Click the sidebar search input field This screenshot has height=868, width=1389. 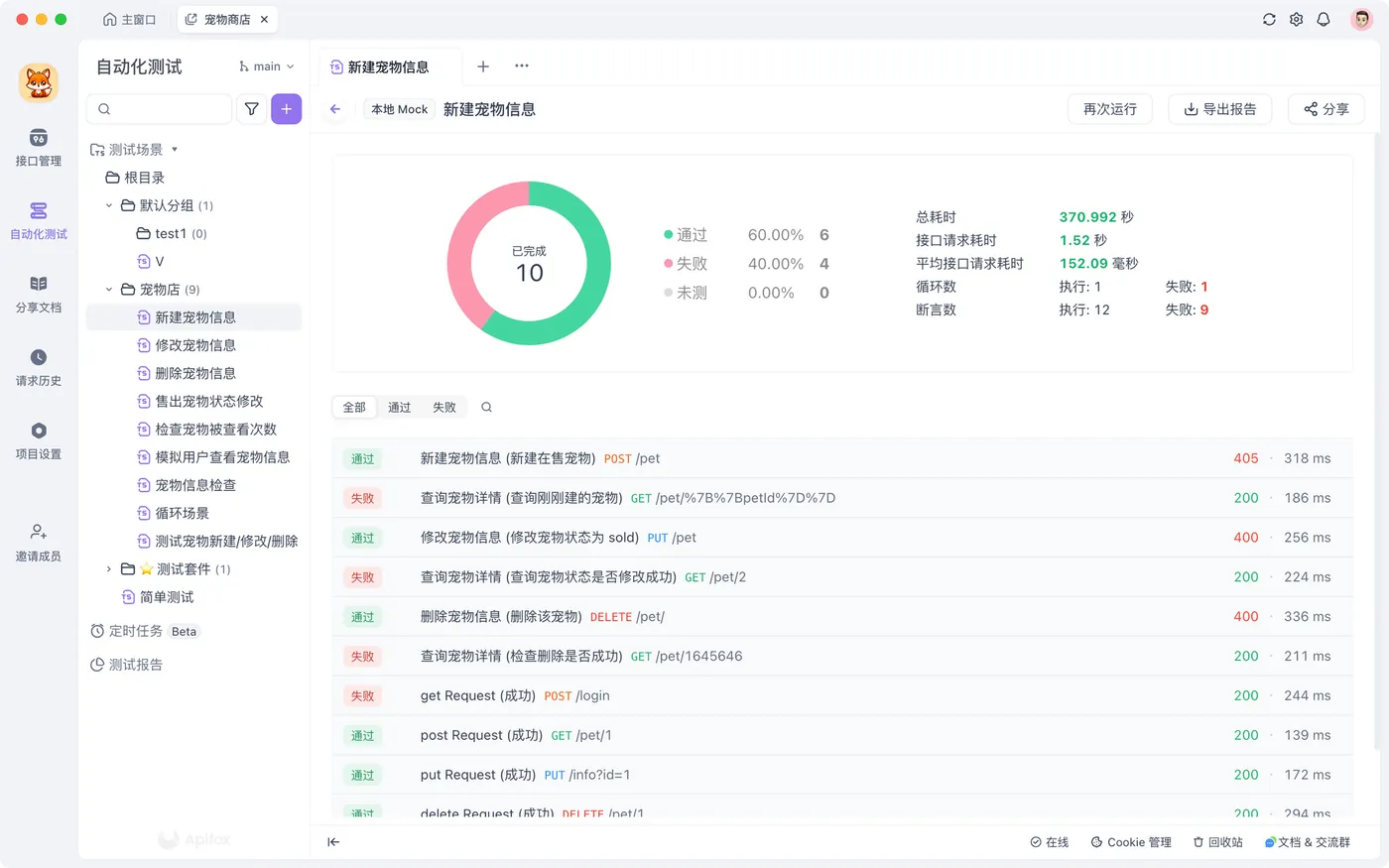pos(160,109)
